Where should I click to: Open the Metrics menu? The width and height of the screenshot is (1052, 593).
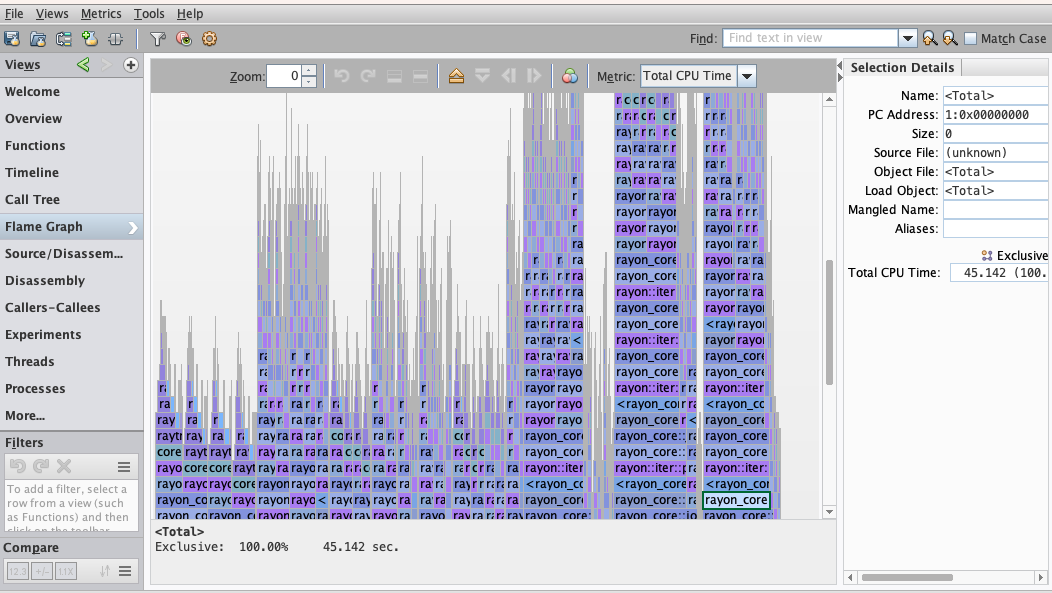101,13
